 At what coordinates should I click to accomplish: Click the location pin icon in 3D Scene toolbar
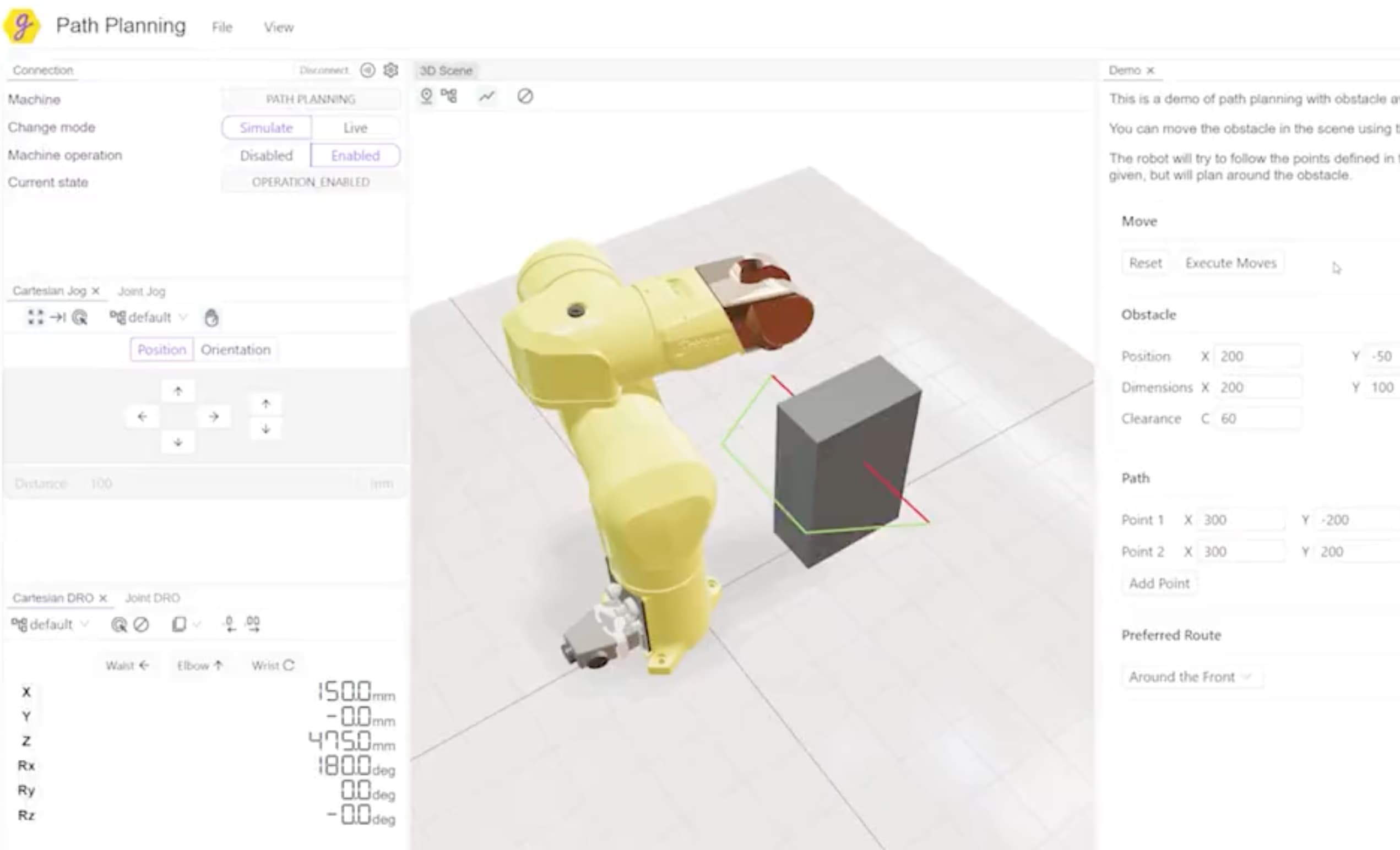[426, 96]
